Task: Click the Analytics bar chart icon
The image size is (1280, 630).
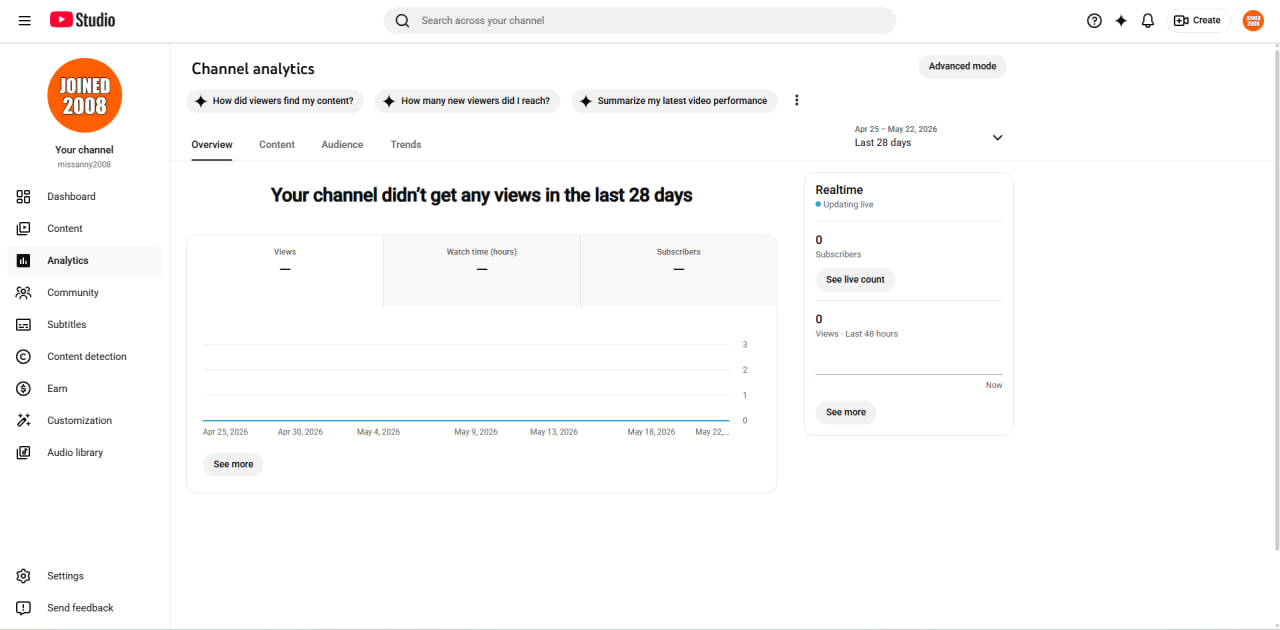Action: (x=24, y=260)
